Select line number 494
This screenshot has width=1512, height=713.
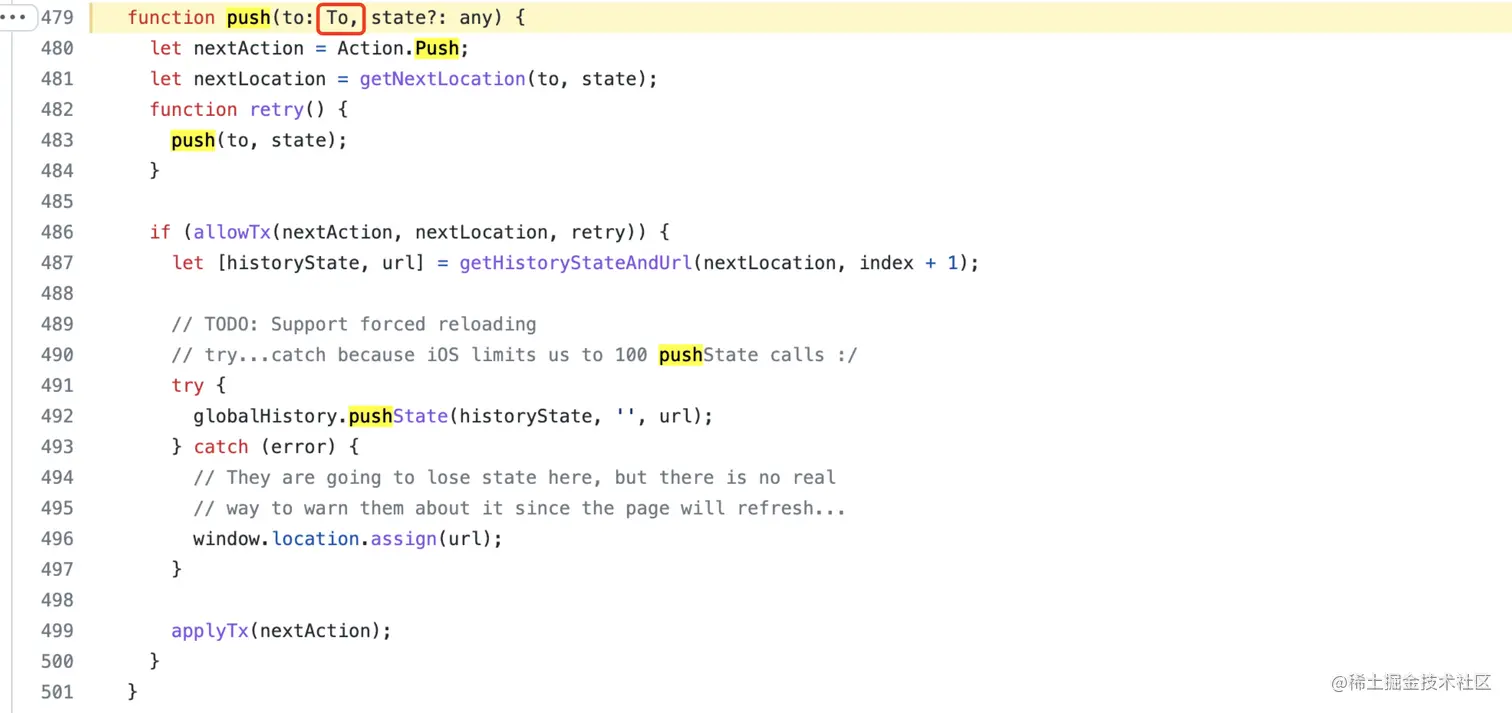[57, 477]
